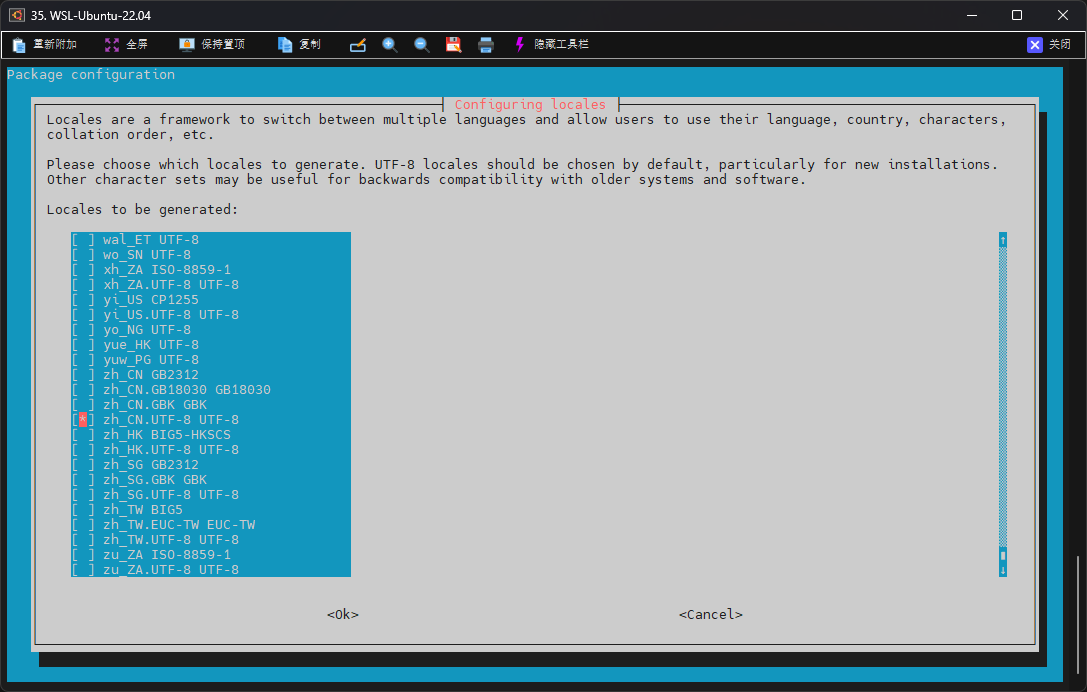The height and width of the screenshot is (692, 1087).
Task: Enter fullscreen with the 全屏 icon
Action: click(x=112, y=45)
